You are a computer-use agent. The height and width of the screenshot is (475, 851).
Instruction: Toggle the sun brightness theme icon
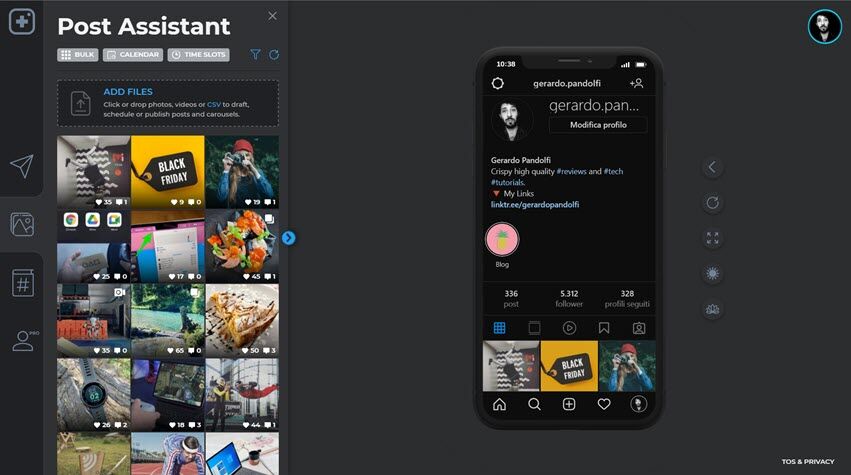712,274
